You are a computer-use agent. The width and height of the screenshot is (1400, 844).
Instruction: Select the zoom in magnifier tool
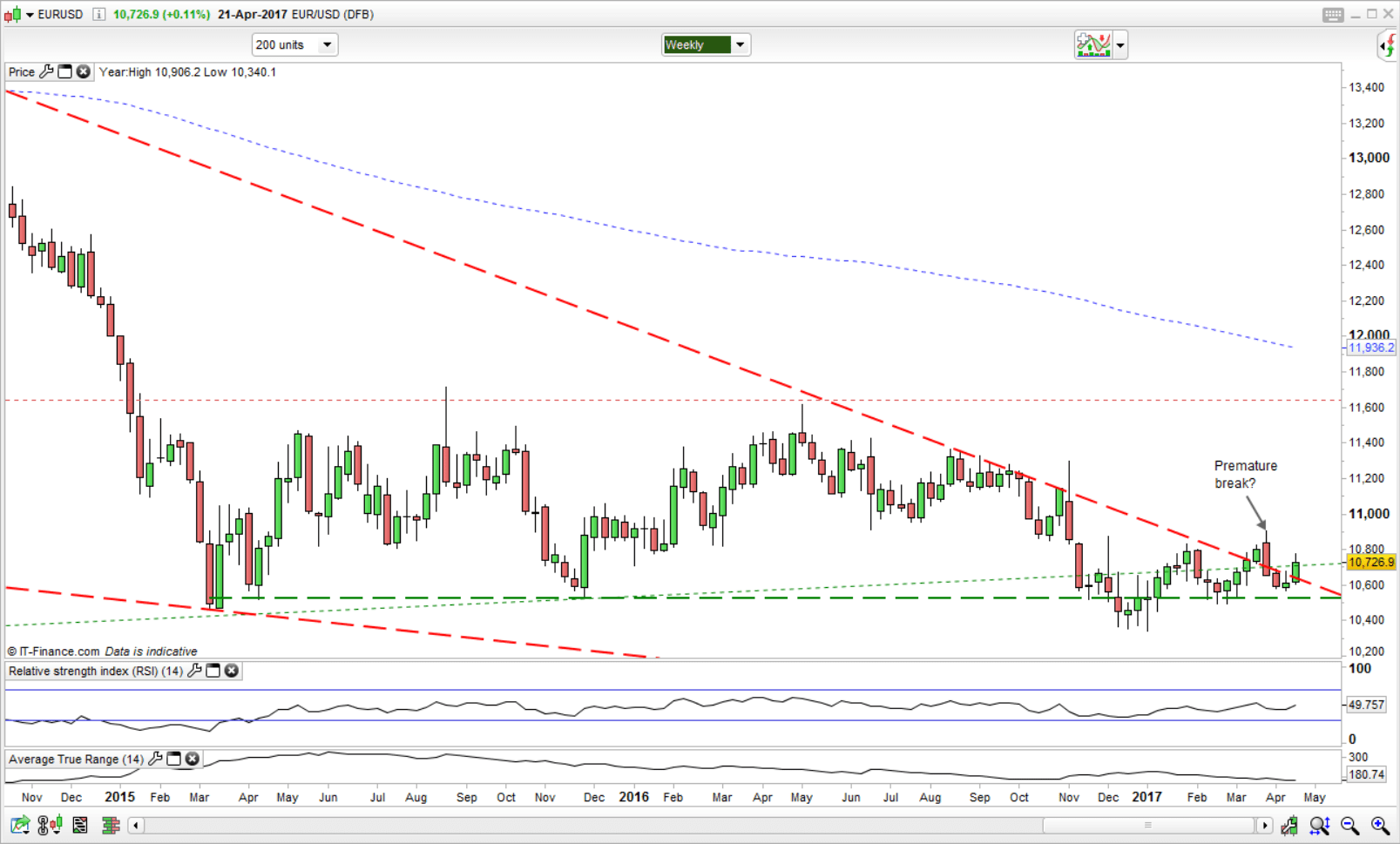[1379, 825]
